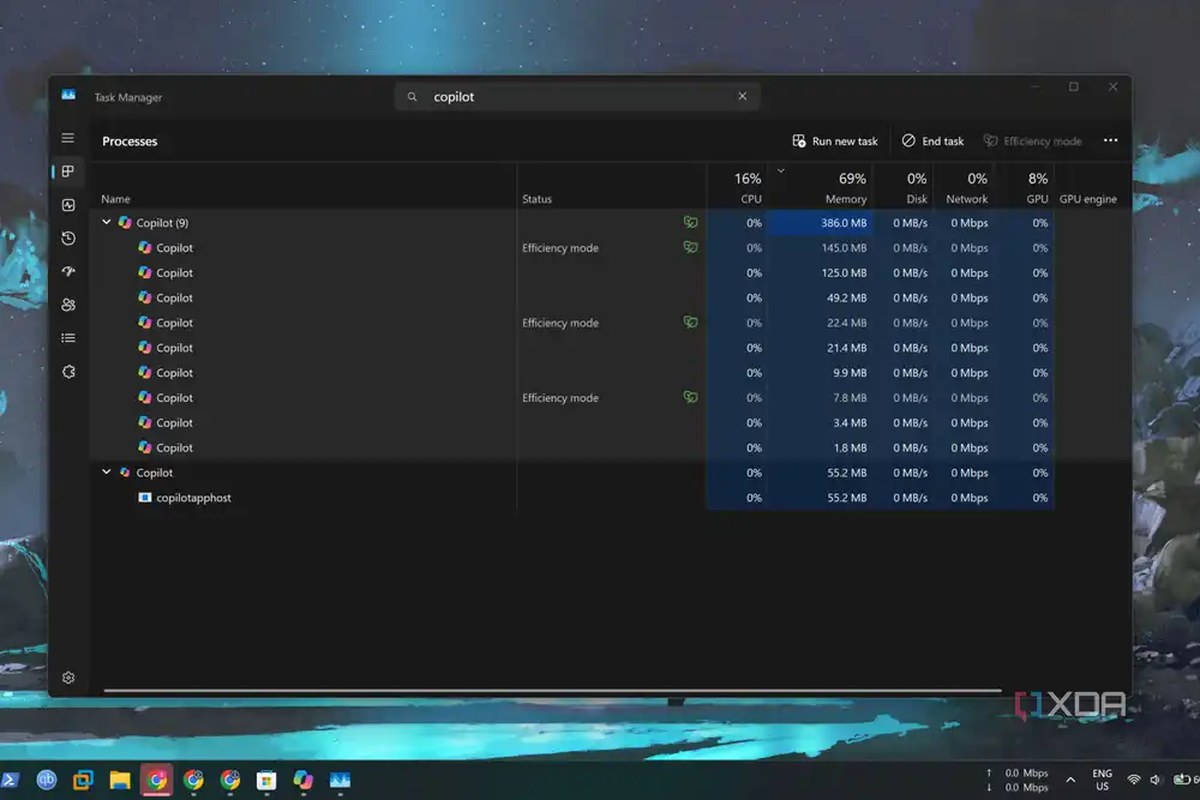Viewport: 1200px width, 800px height.
Task: Click the leaf icon on the 145.0 MB row
Action: click(x=690, y=247)
